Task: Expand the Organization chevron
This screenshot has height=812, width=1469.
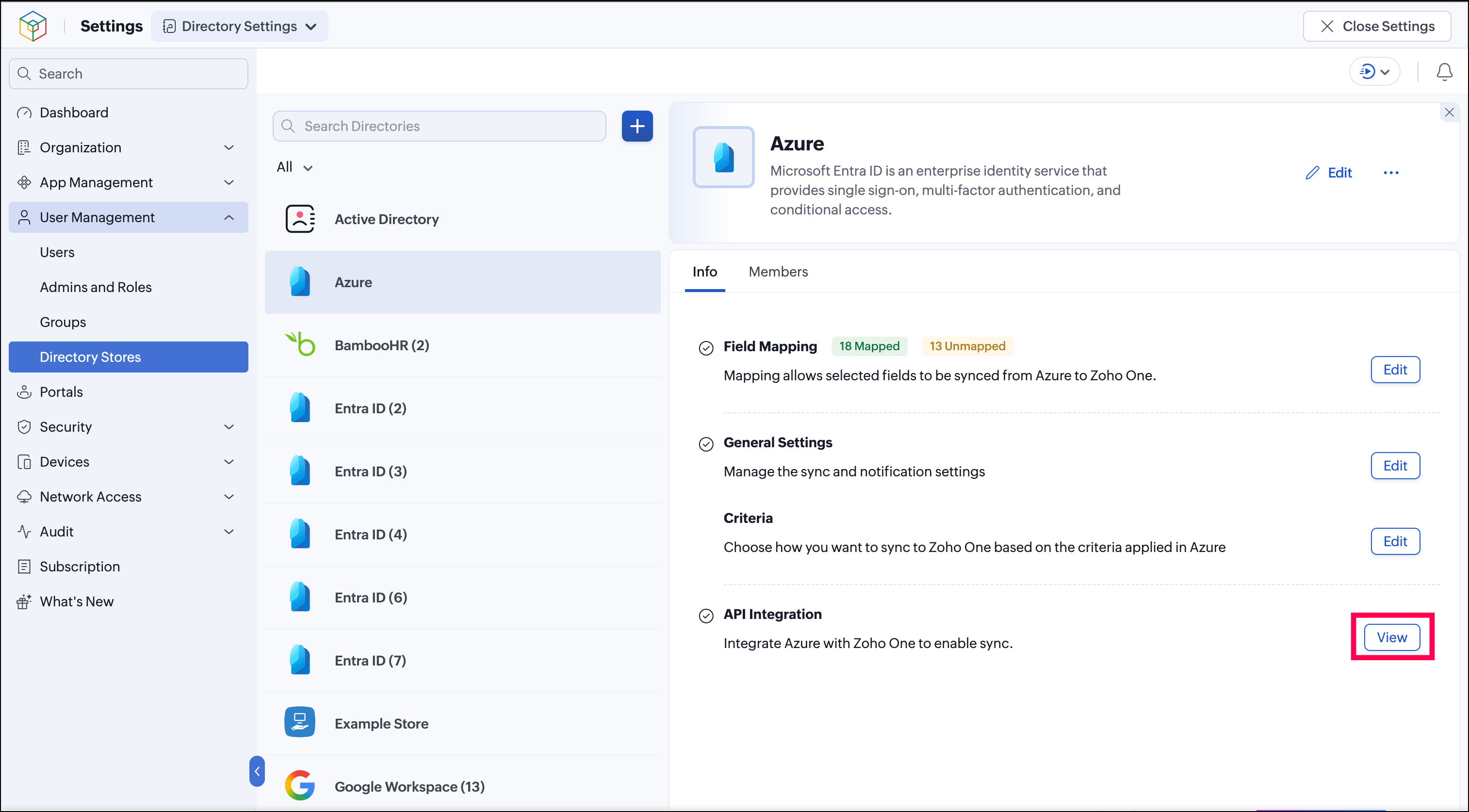Action: pyautogui.click(x=229, y=147)
